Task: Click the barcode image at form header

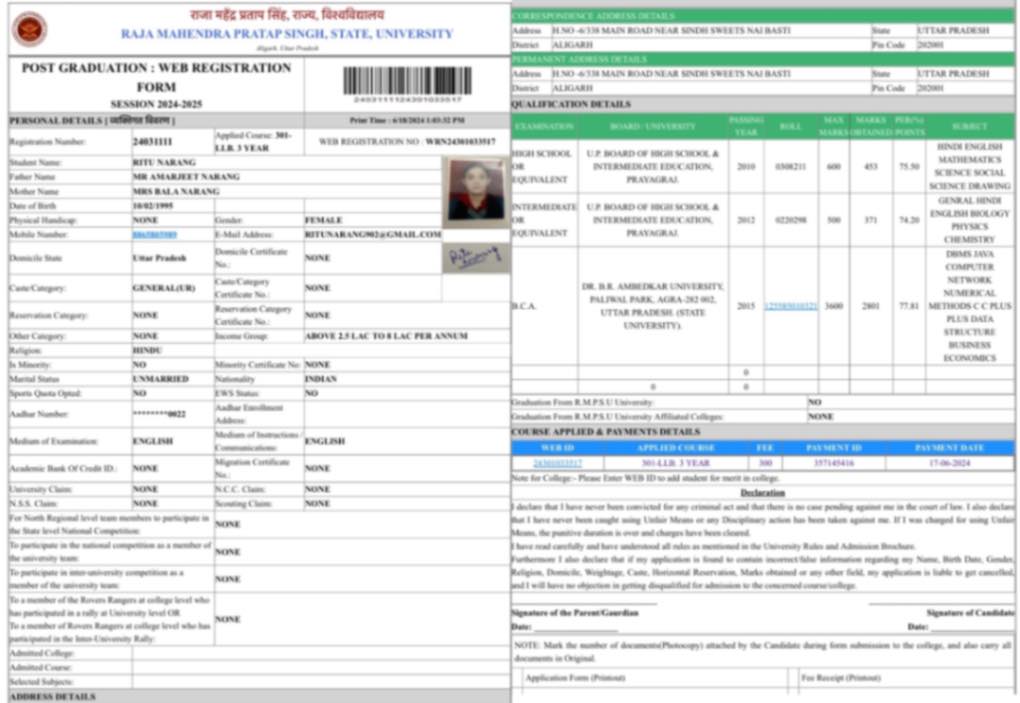Action: coord(407,81)
